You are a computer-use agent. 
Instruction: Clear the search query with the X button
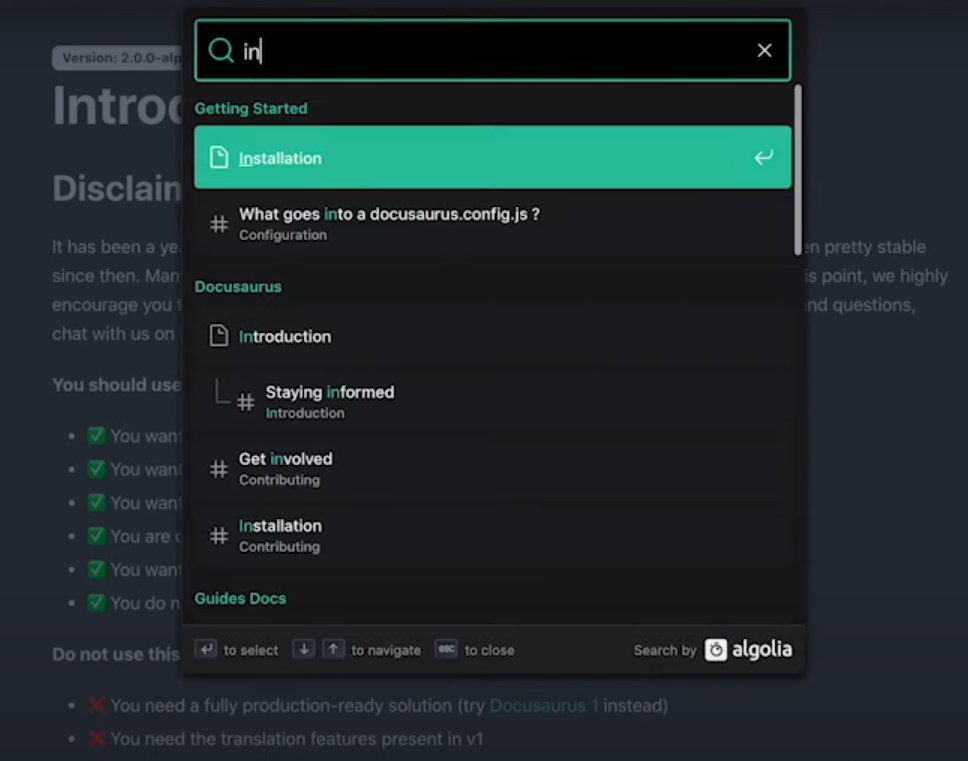[x=764, y=51]
